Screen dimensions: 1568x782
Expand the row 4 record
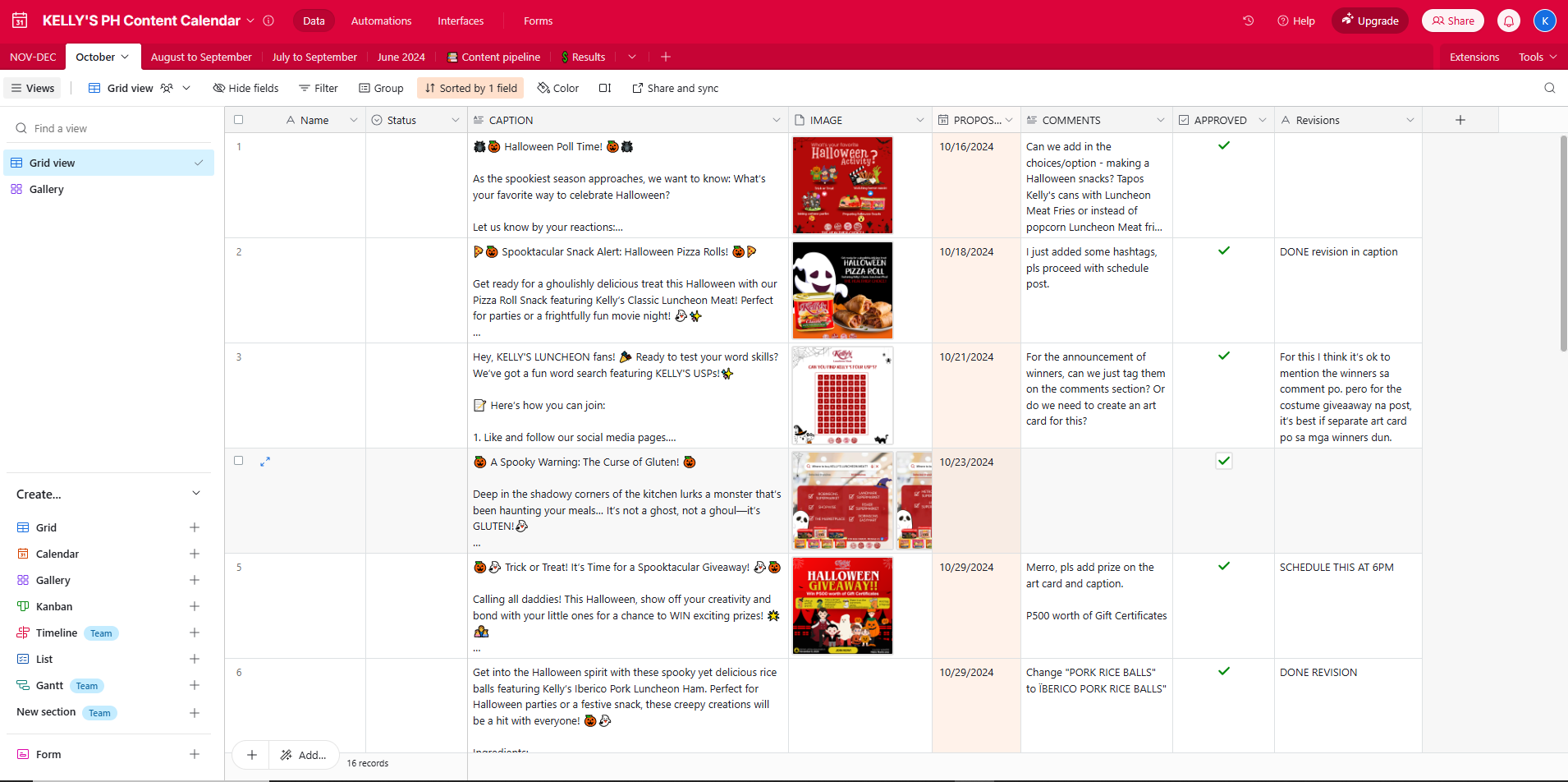[x=265, y=462]
